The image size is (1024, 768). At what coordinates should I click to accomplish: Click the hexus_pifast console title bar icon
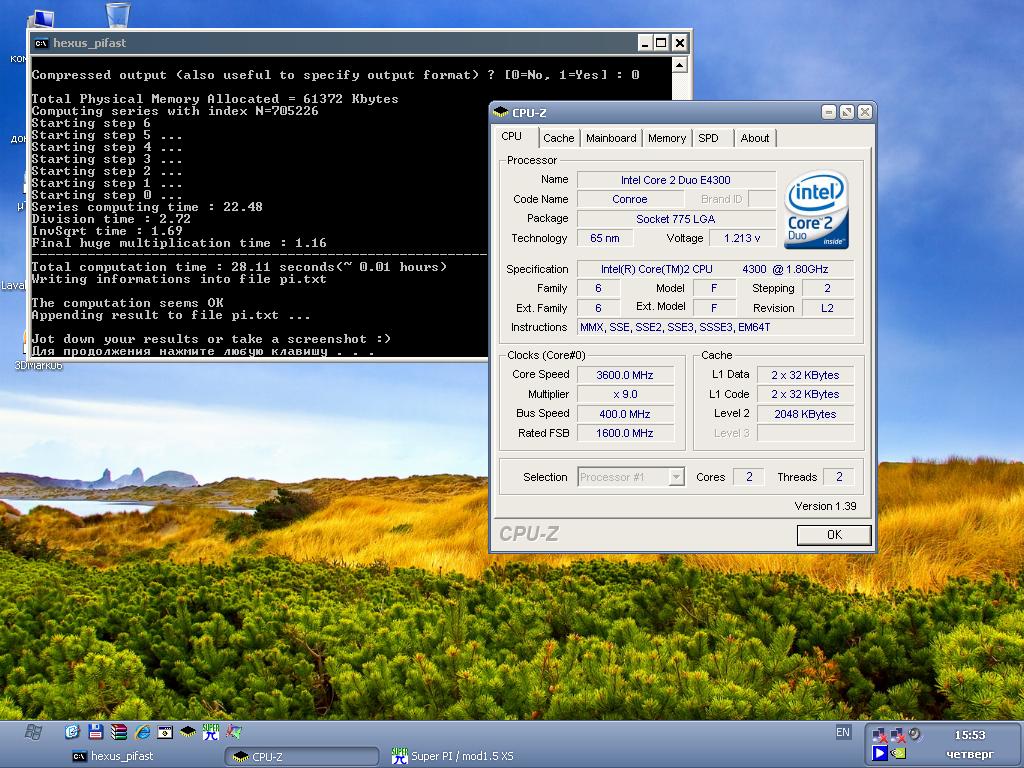(41, 43)
